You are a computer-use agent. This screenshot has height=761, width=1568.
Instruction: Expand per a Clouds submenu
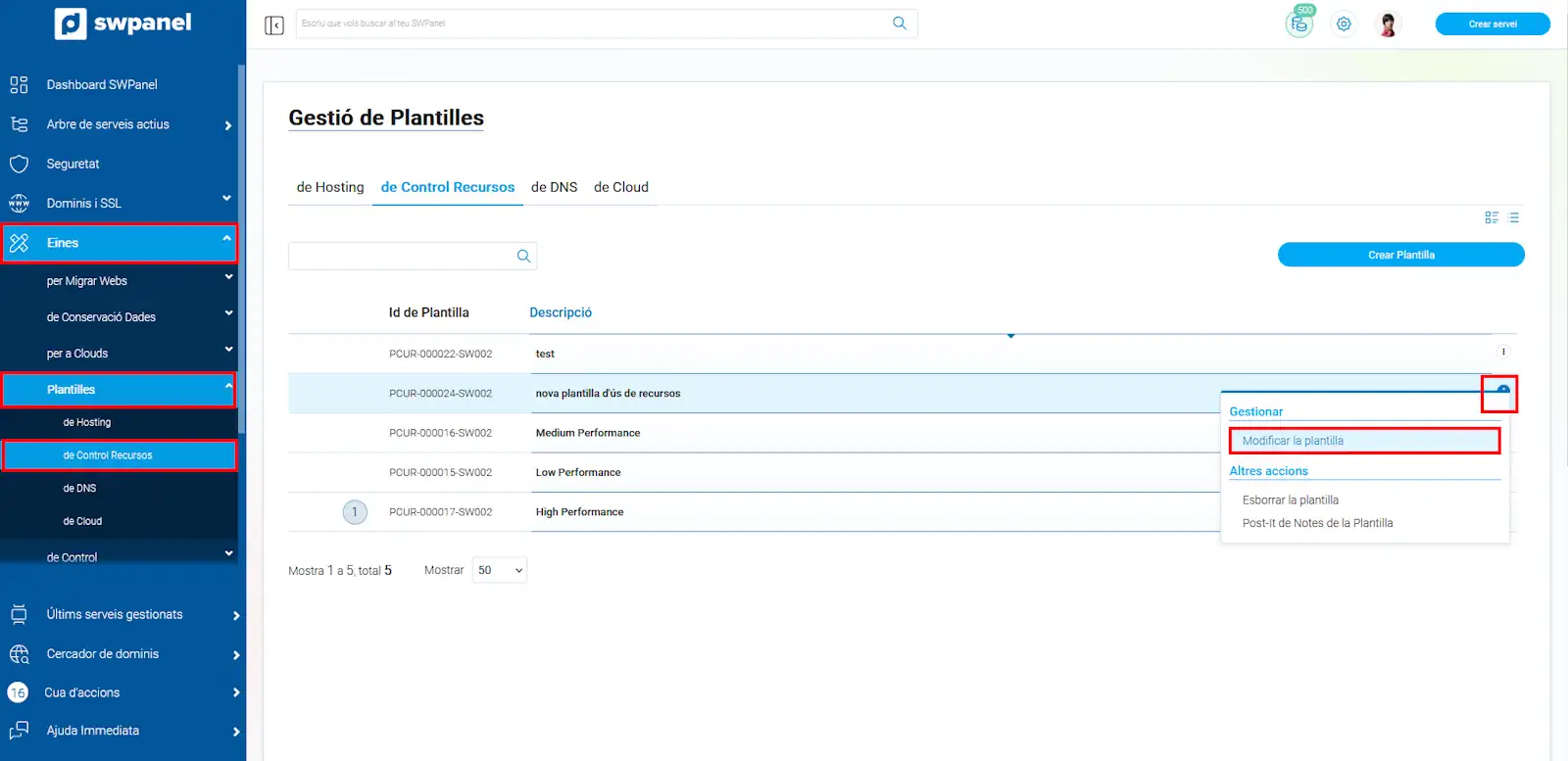tap(228, 350)
